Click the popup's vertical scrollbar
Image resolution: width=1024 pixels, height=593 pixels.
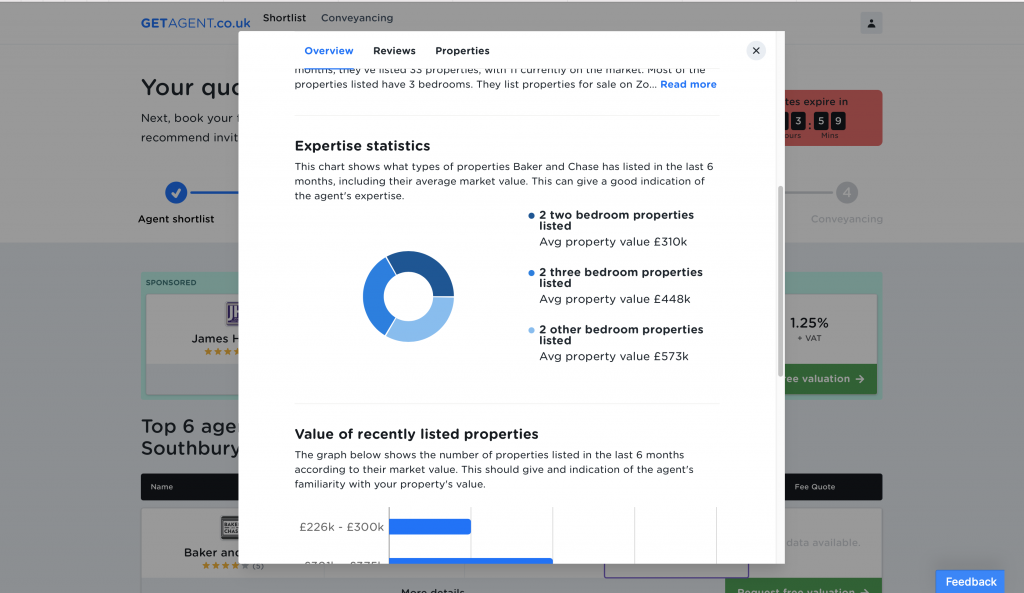click(780, 280)
